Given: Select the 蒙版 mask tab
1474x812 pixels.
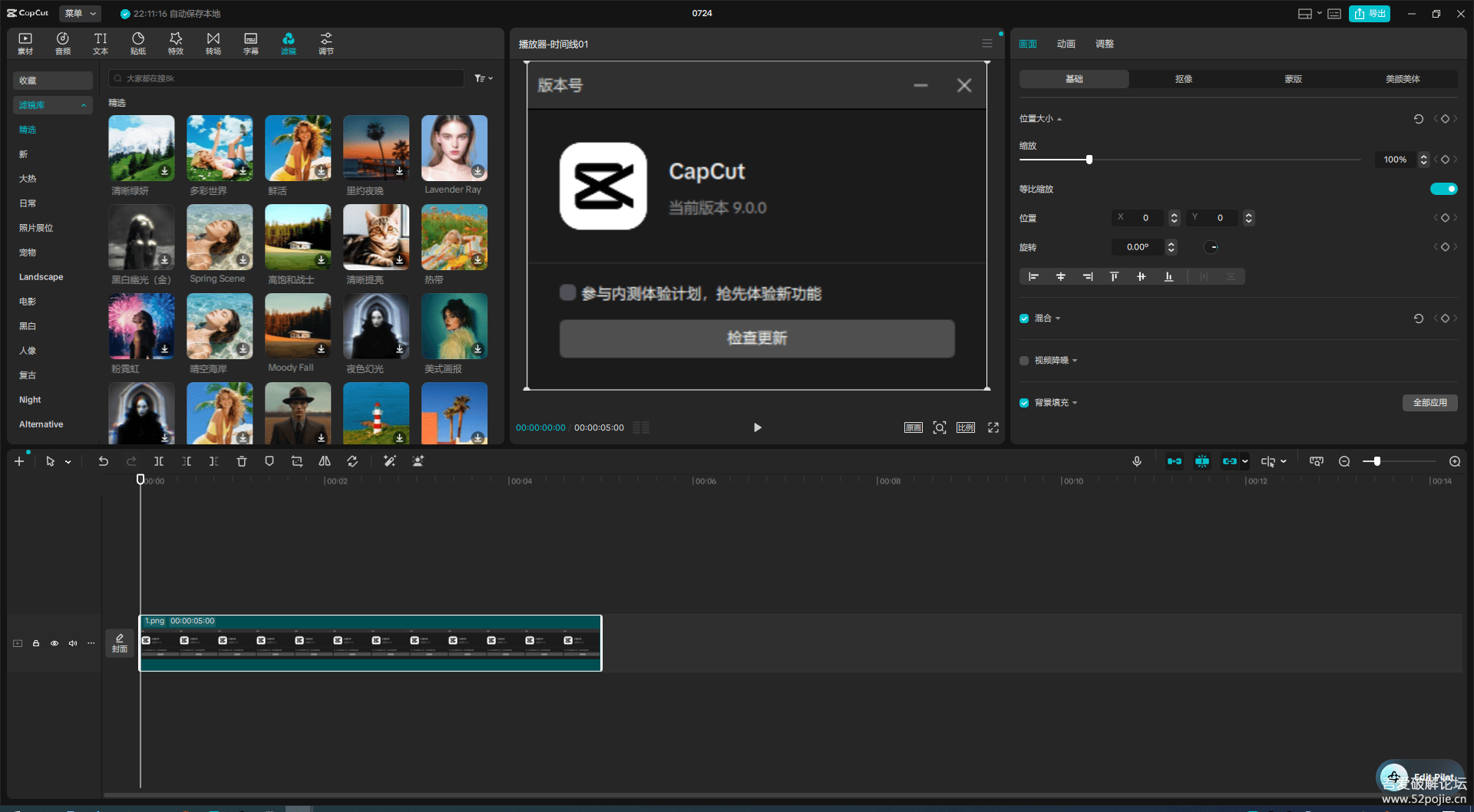Looking at the screenshot, I should click(1294, 79).
